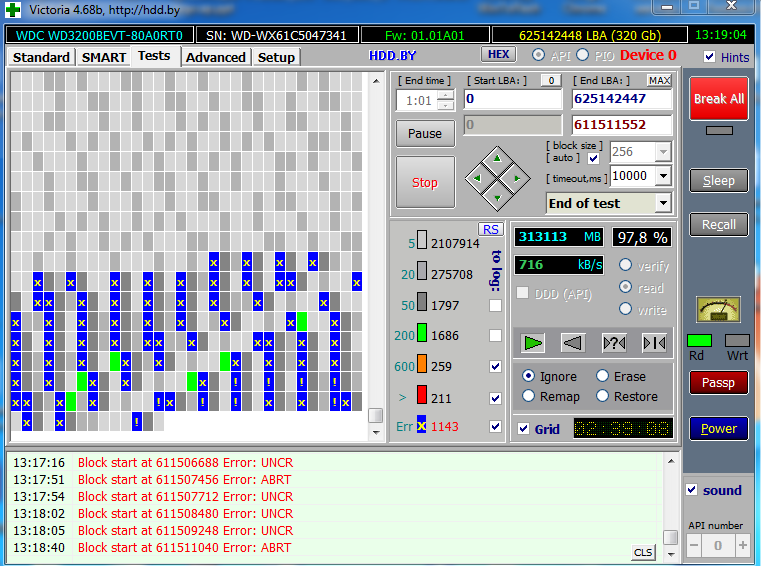Switch to the Standard tab
The image size is (761, 566).
pyautogui.click(x=41, y=57)
